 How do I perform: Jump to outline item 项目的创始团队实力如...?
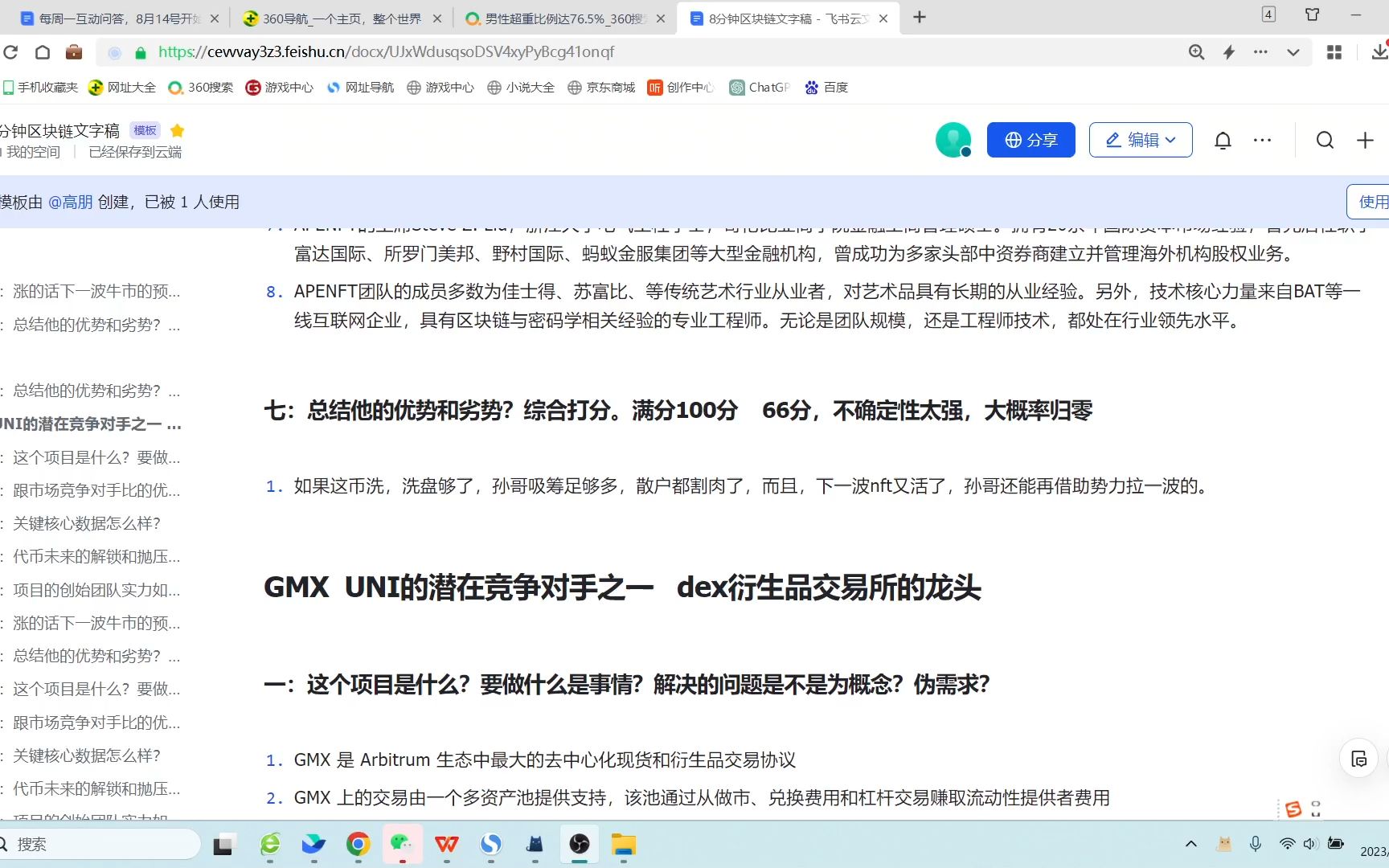[x=96, y=590]
